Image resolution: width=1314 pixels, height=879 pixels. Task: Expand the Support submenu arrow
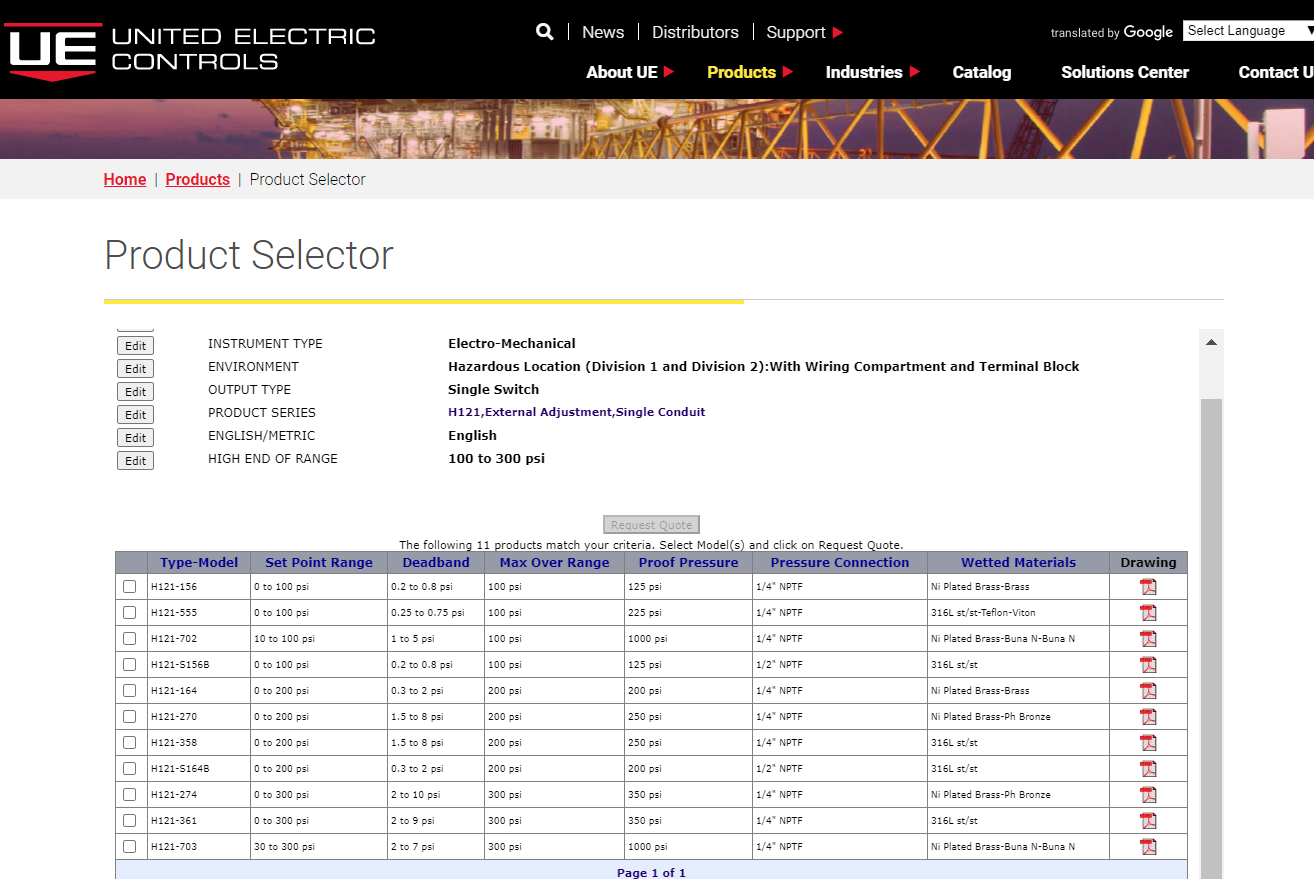tap(838, 32)
